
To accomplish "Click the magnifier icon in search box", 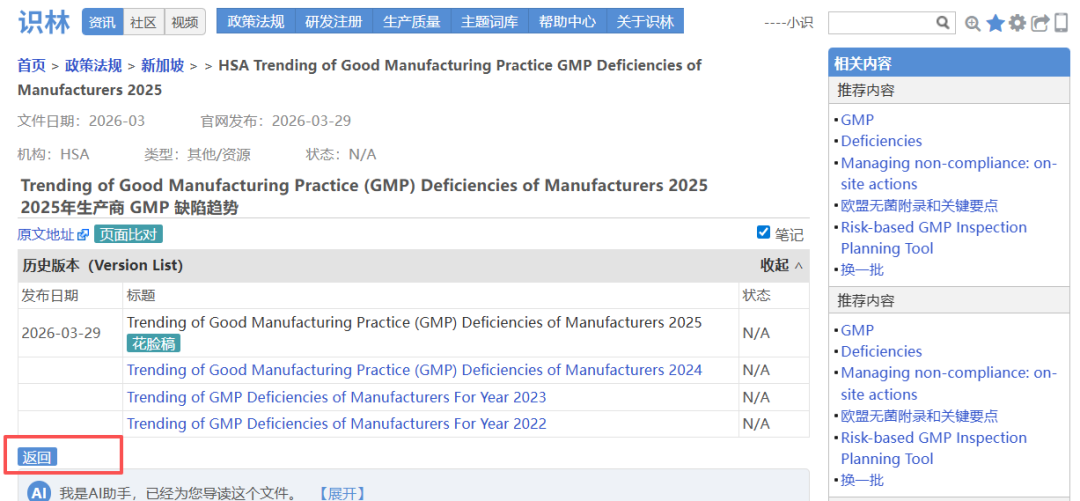I will (x=943, y=22).
